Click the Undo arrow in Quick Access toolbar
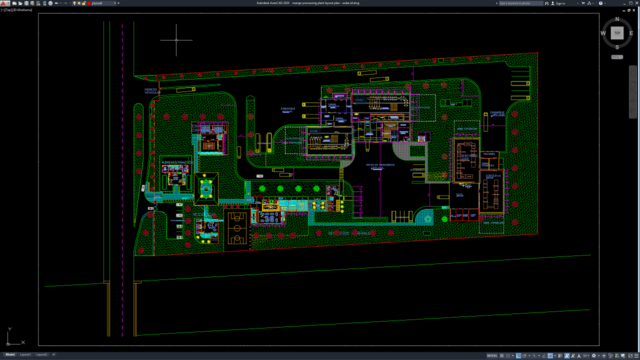 point(57,3)
